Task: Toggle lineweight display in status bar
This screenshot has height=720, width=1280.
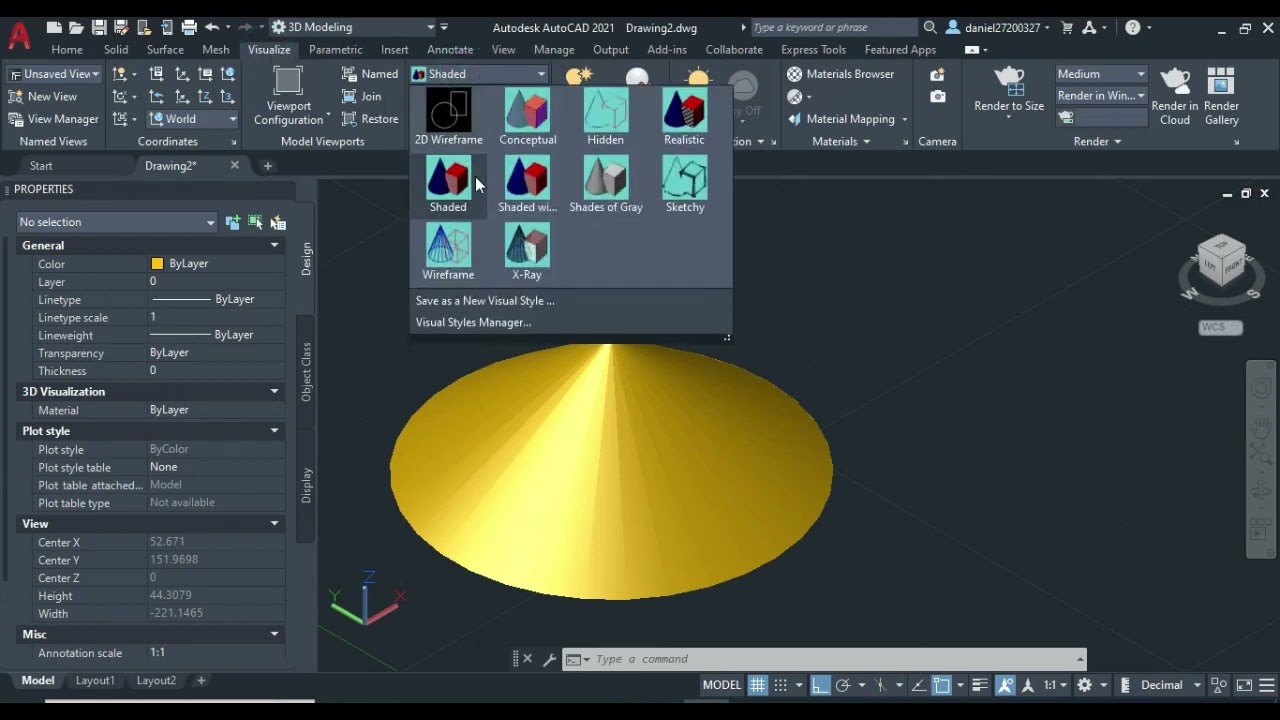Action: 981,685
